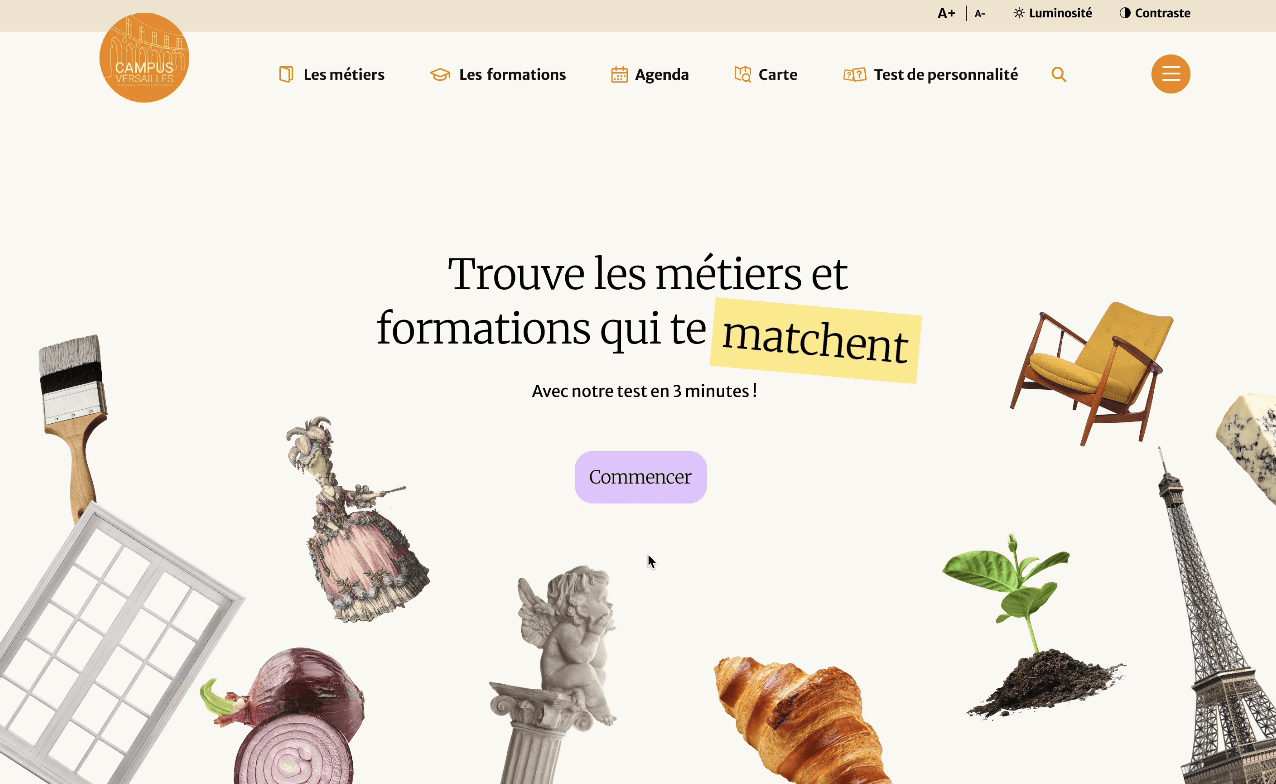This screenshot has width=1276, height=784.
Task: Click the map icon beside Carte
Action: (742, 74)
